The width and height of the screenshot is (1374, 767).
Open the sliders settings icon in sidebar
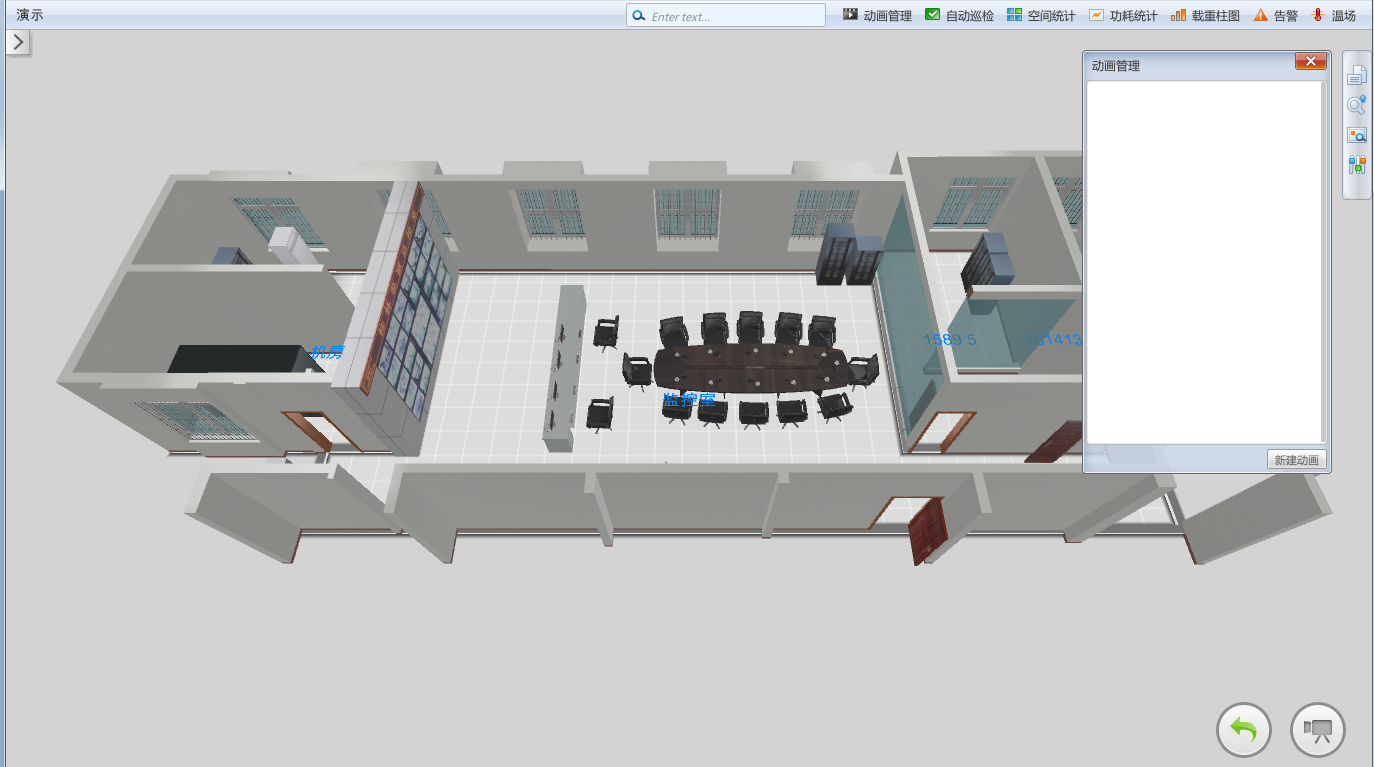click(x=1357, y=165)
